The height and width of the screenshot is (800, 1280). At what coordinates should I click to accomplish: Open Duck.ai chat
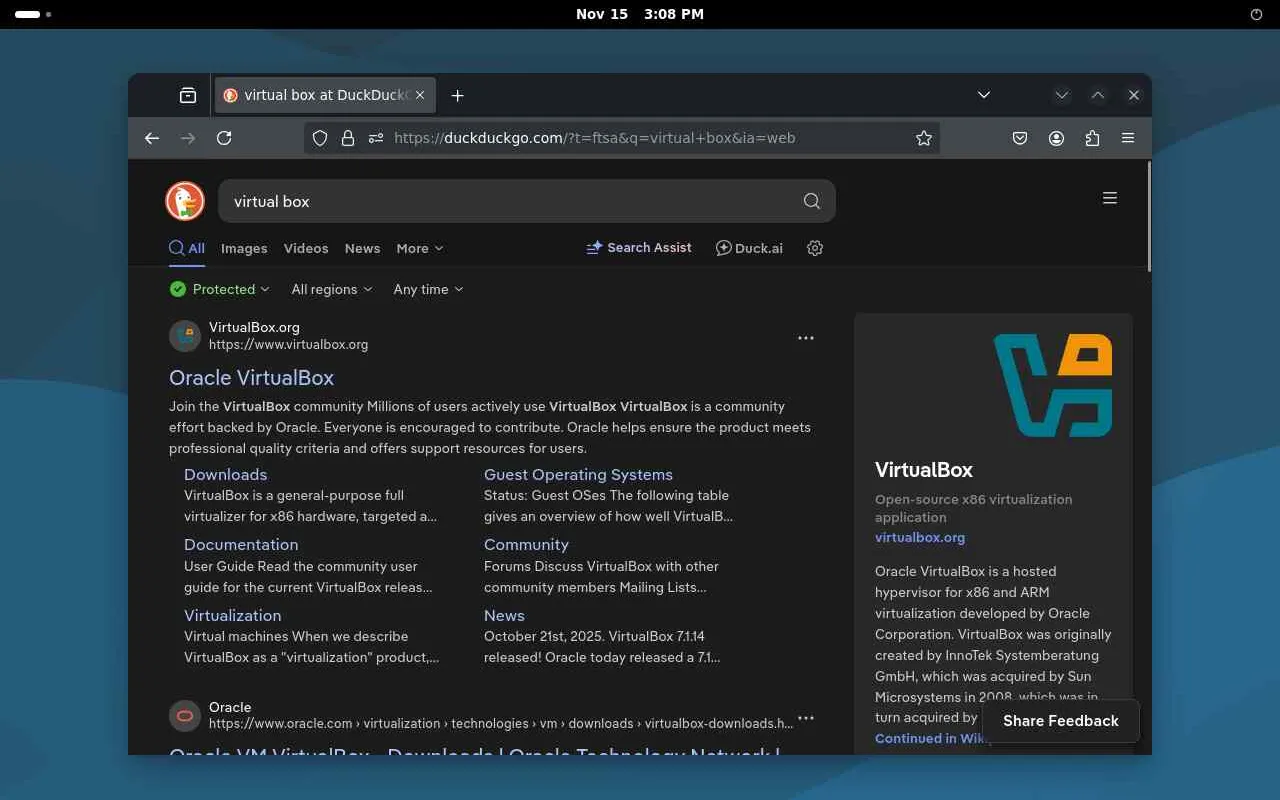(749, 248)
